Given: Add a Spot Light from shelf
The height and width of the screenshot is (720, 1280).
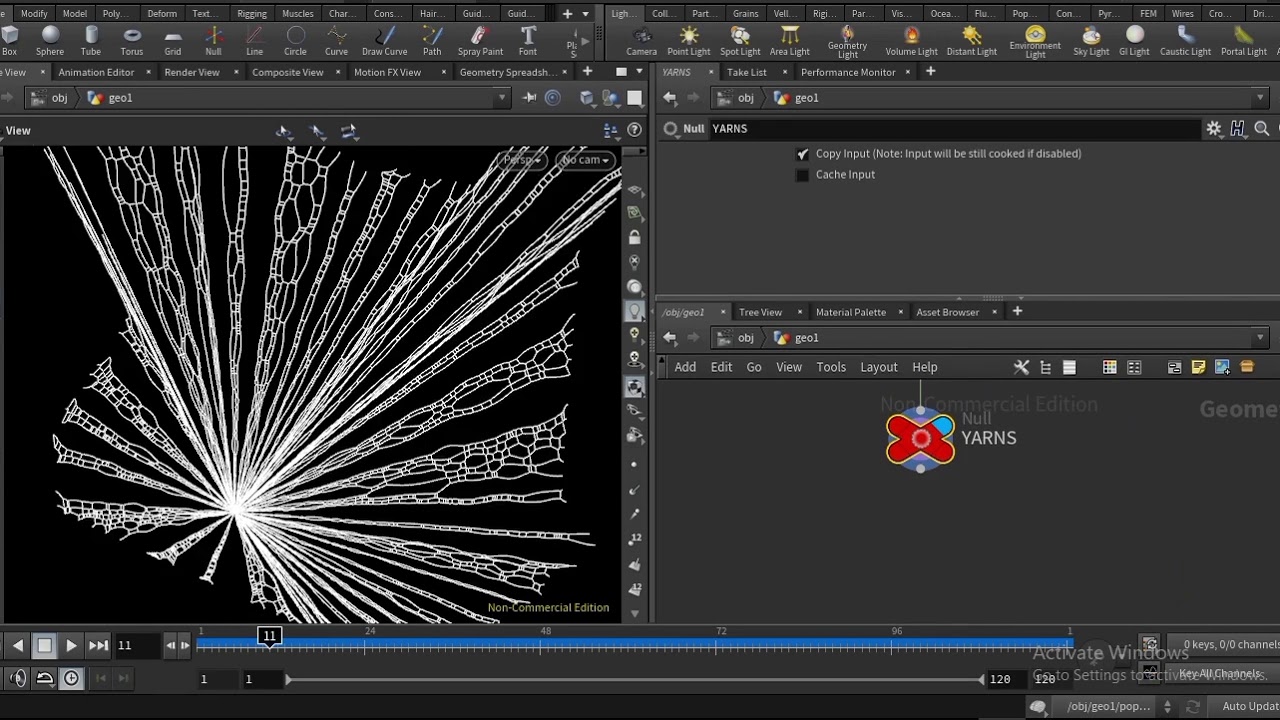Looking at the screenshot, I should (x=740, y=41).
